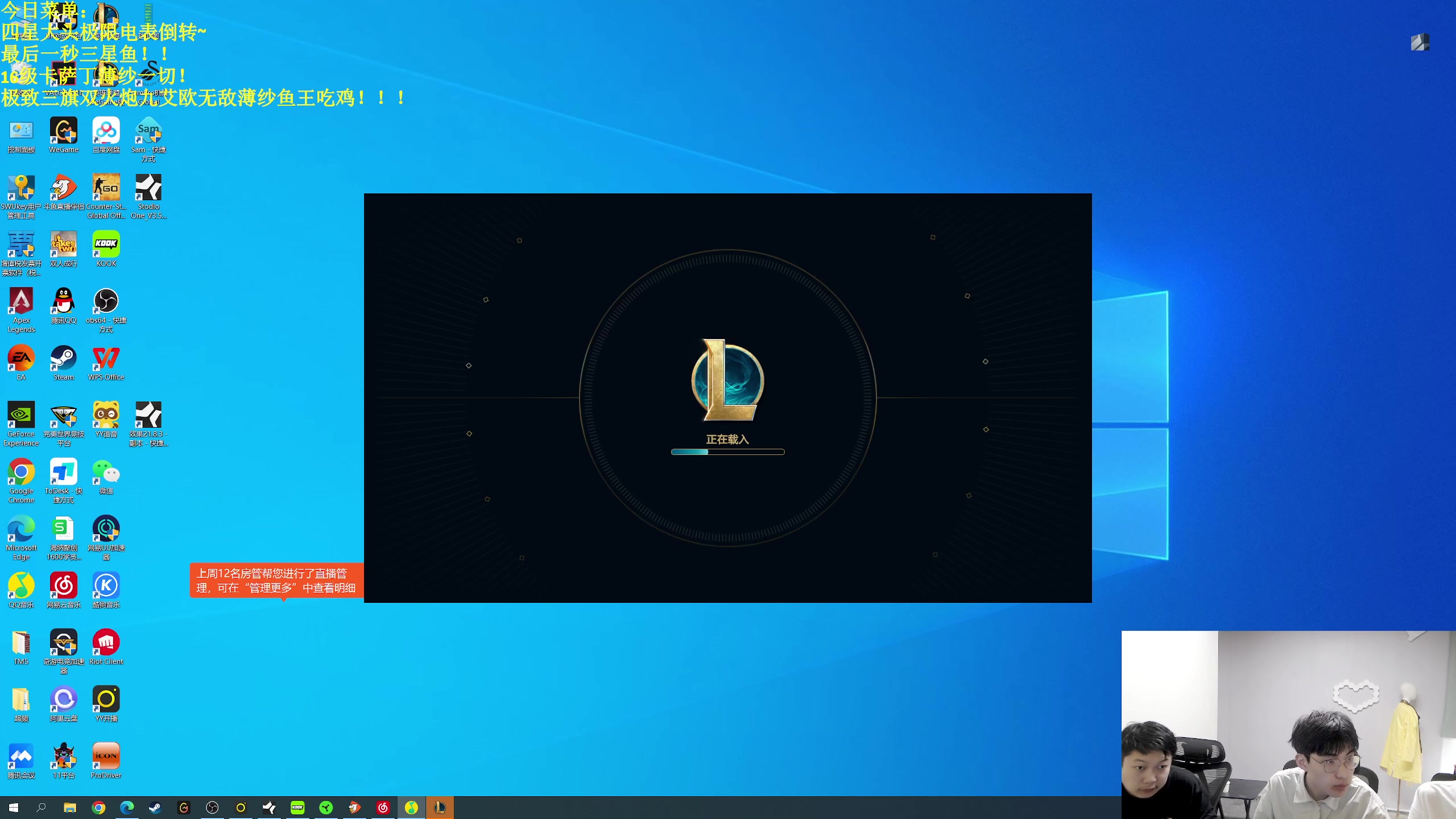Open GeForce Experience desktop icon

click(x=21, y=424)
